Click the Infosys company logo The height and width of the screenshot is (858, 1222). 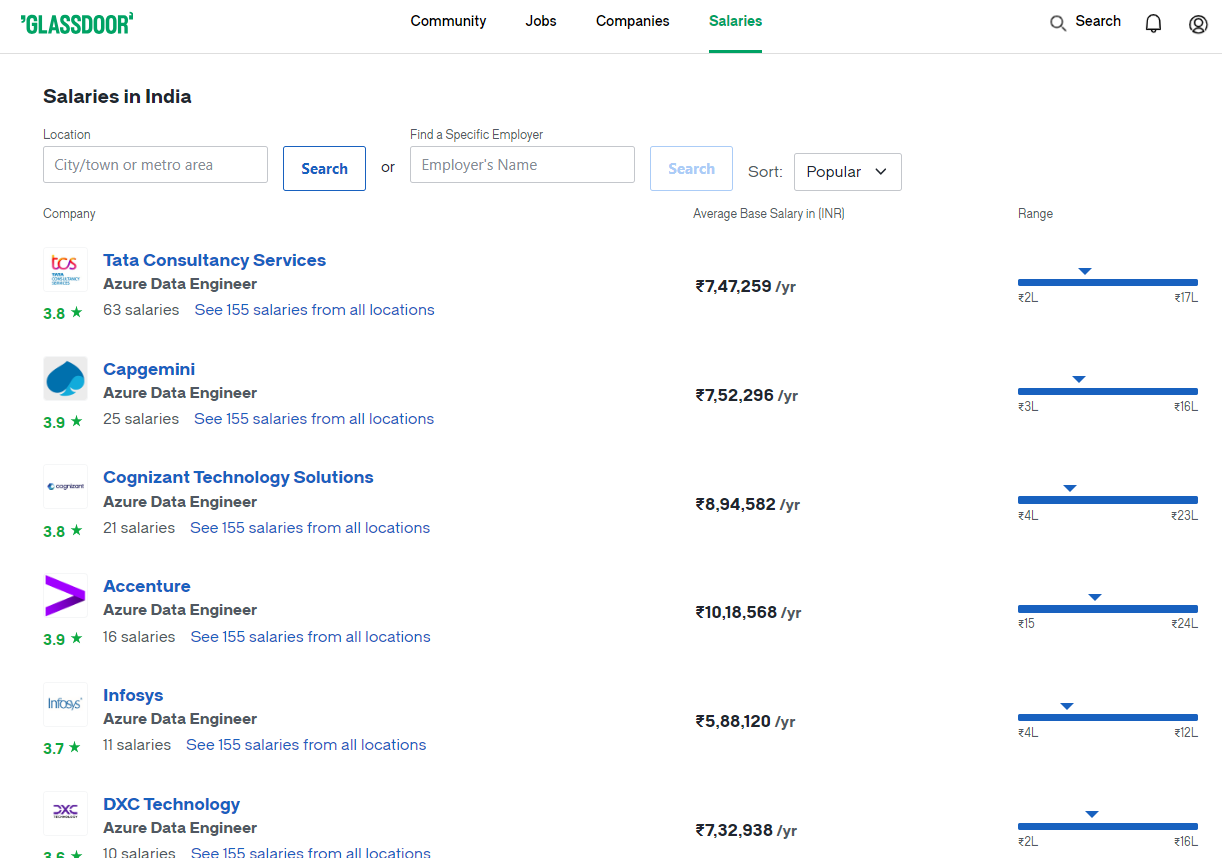pyautogui.click(x=65, y=704)
